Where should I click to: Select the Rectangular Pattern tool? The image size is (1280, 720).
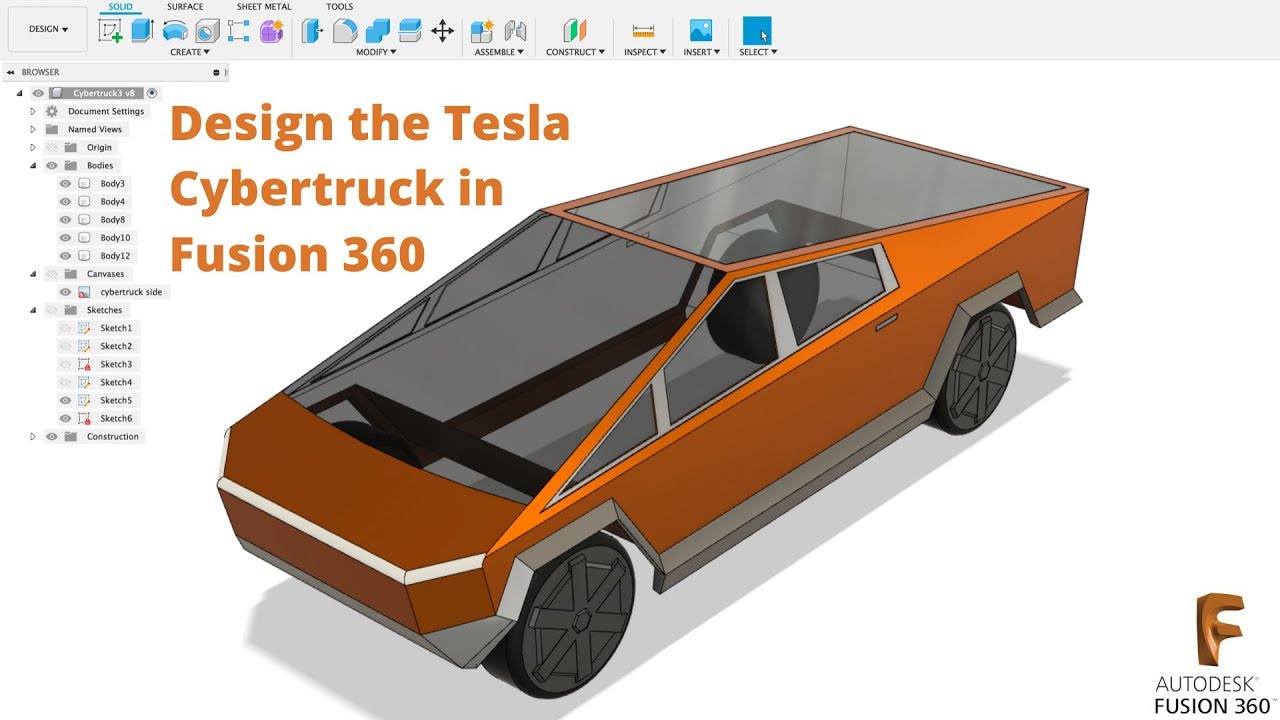pos(239,31)
